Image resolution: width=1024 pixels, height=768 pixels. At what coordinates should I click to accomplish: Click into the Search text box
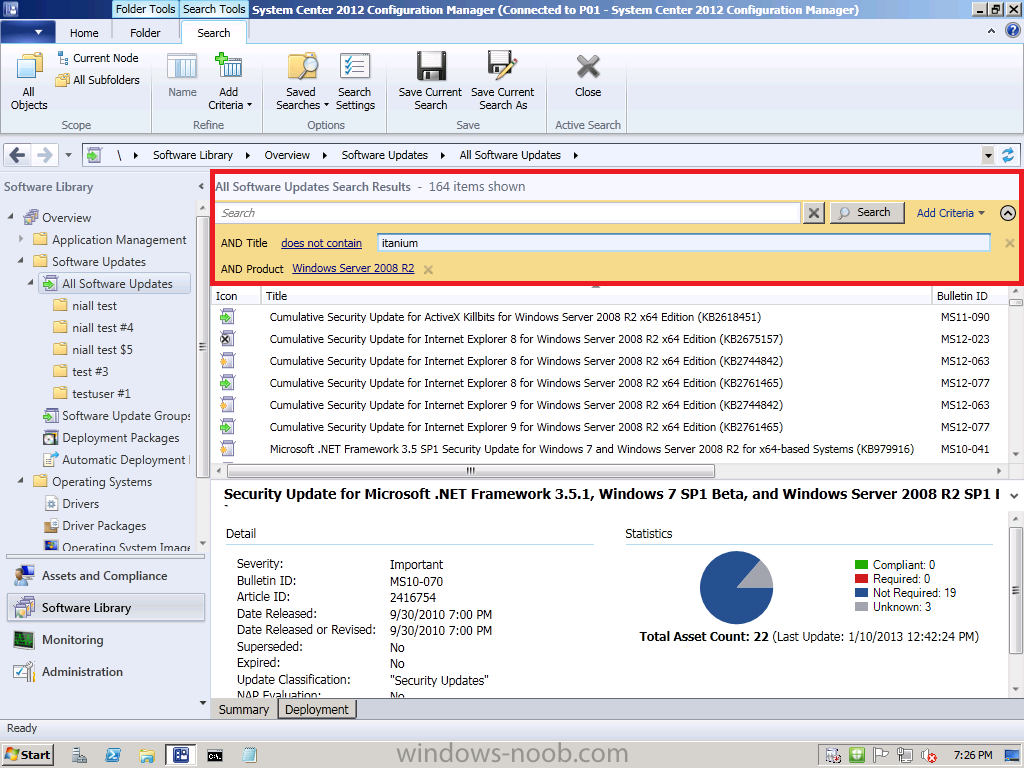click(x=508, y=213)
